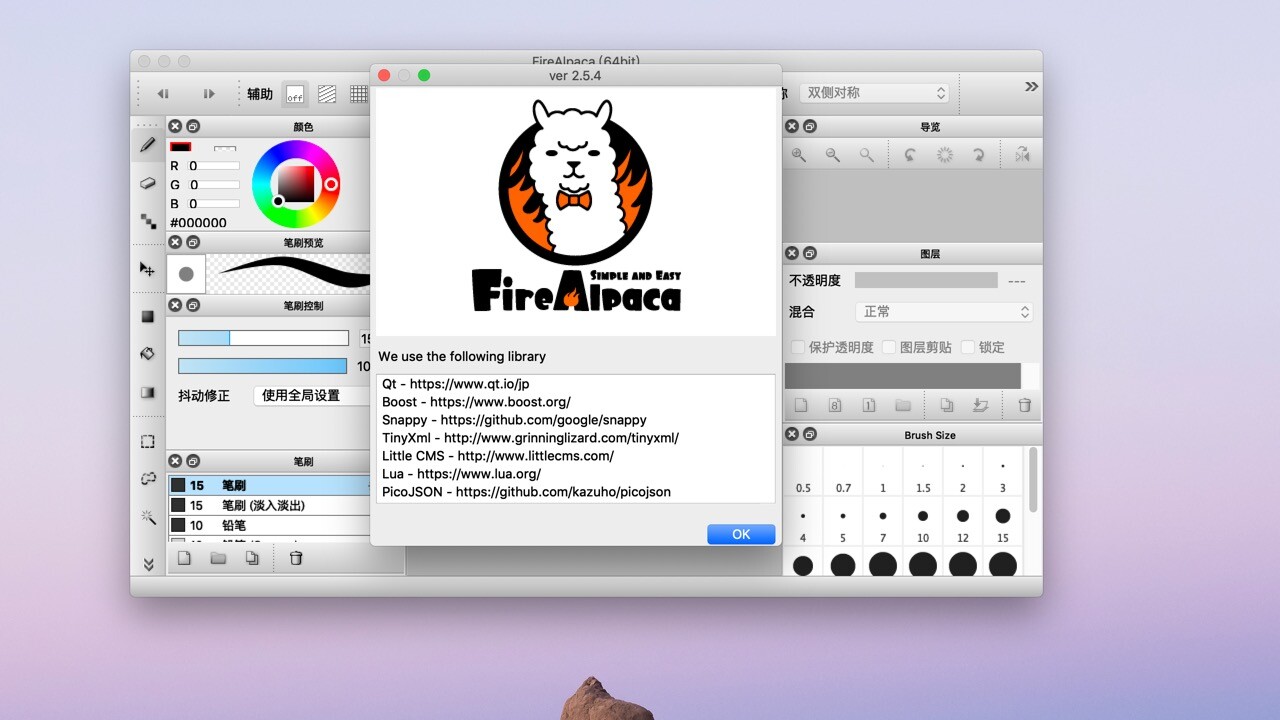
Task: Click the Redo arrow in top toolbar
Action: click(x=209, y=94)
